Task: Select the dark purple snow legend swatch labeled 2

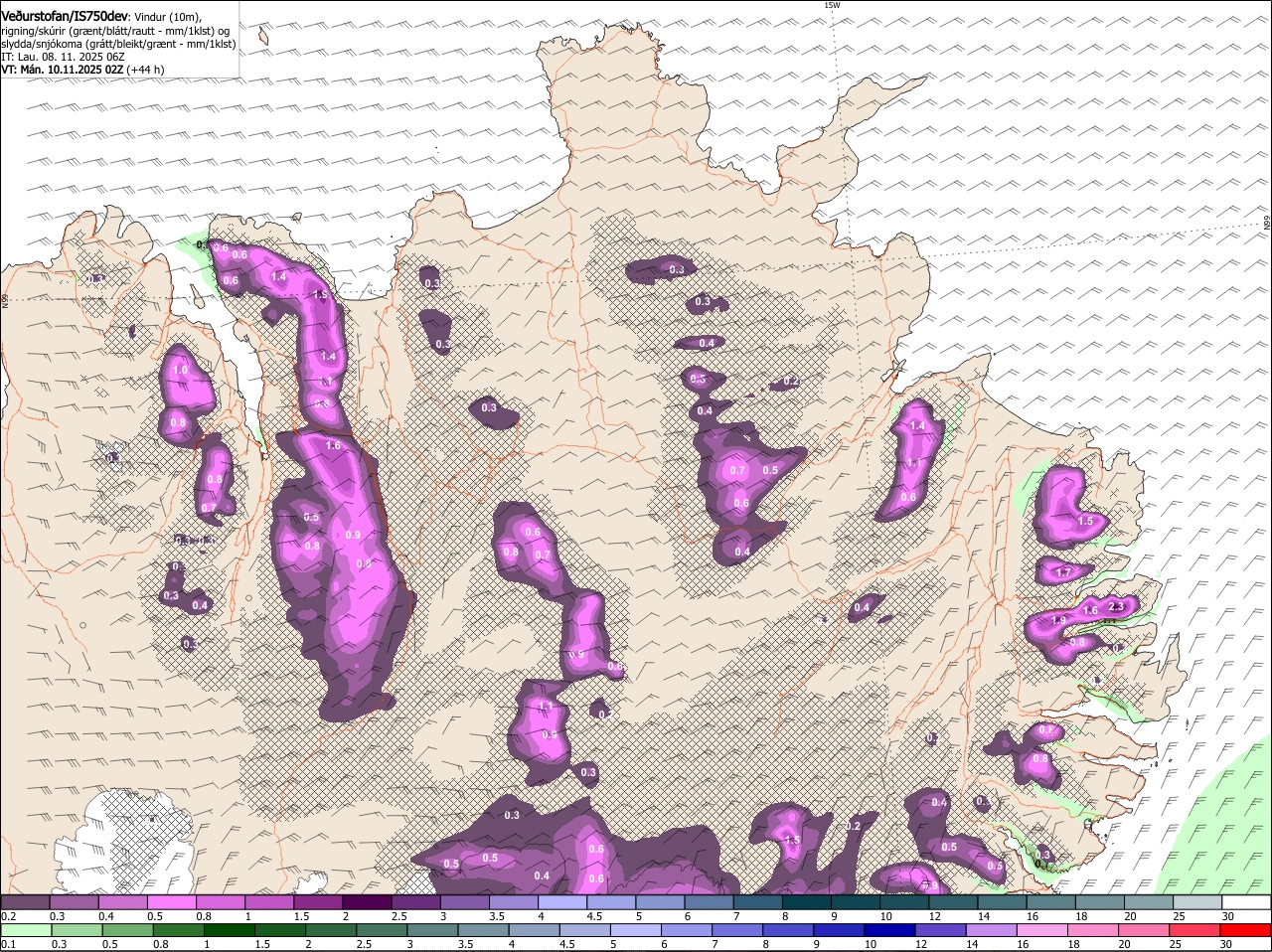Action: pyautogui.click(x=367, y=902)
